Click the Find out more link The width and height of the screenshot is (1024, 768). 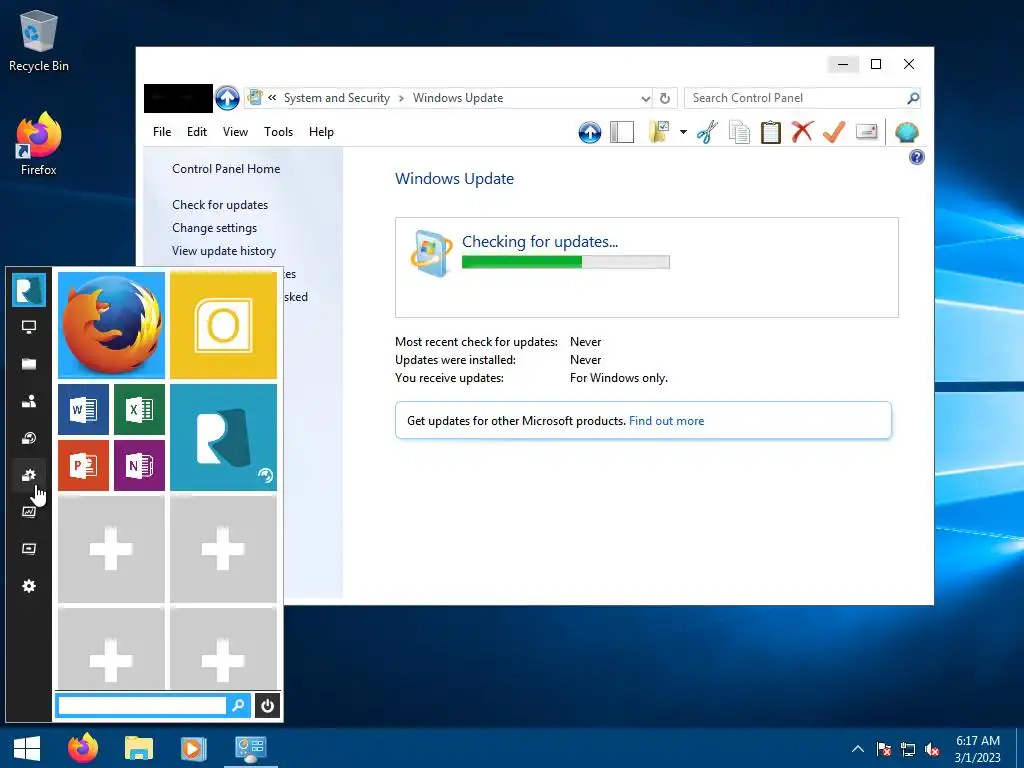[x=666, y=421]
